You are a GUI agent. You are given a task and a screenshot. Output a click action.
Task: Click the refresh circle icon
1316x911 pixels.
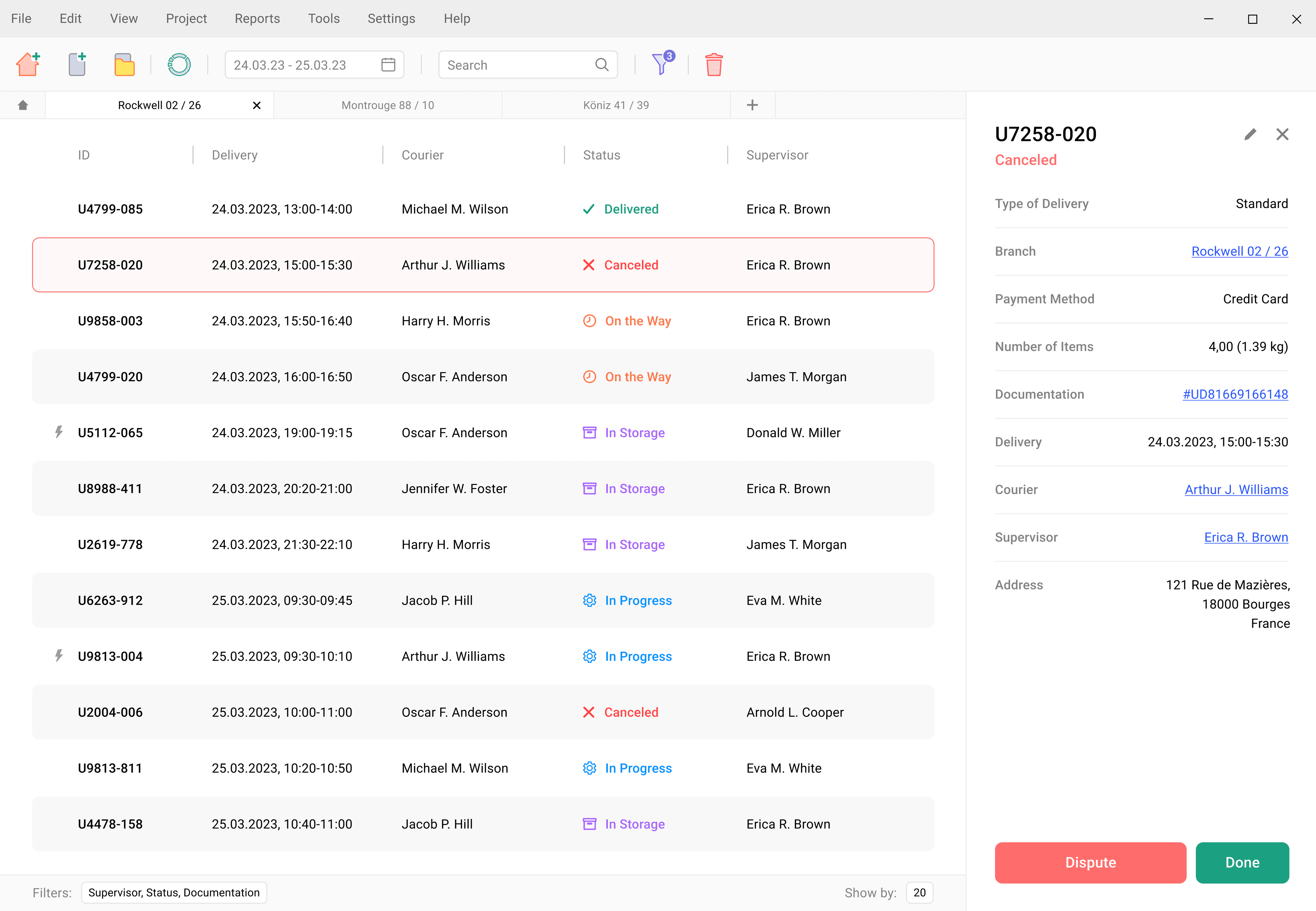(179, 65)
